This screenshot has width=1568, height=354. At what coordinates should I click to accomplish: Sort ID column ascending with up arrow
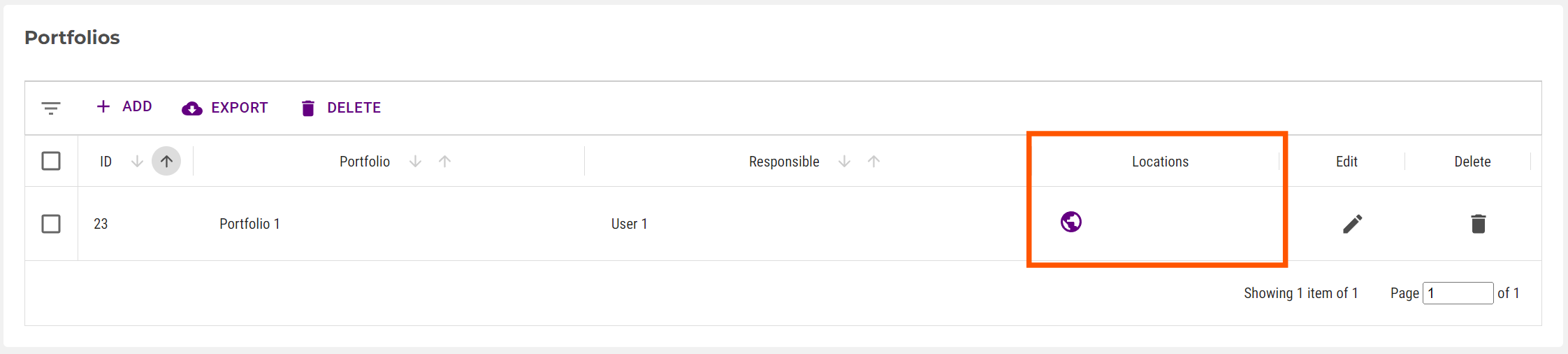coord(166,162)
